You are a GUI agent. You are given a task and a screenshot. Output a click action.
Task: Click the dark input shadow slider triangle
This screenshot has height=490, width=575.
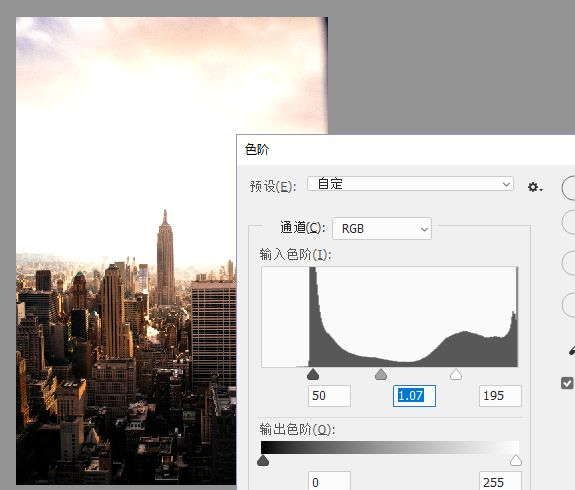pyautogui.click(x=313, y=374)
